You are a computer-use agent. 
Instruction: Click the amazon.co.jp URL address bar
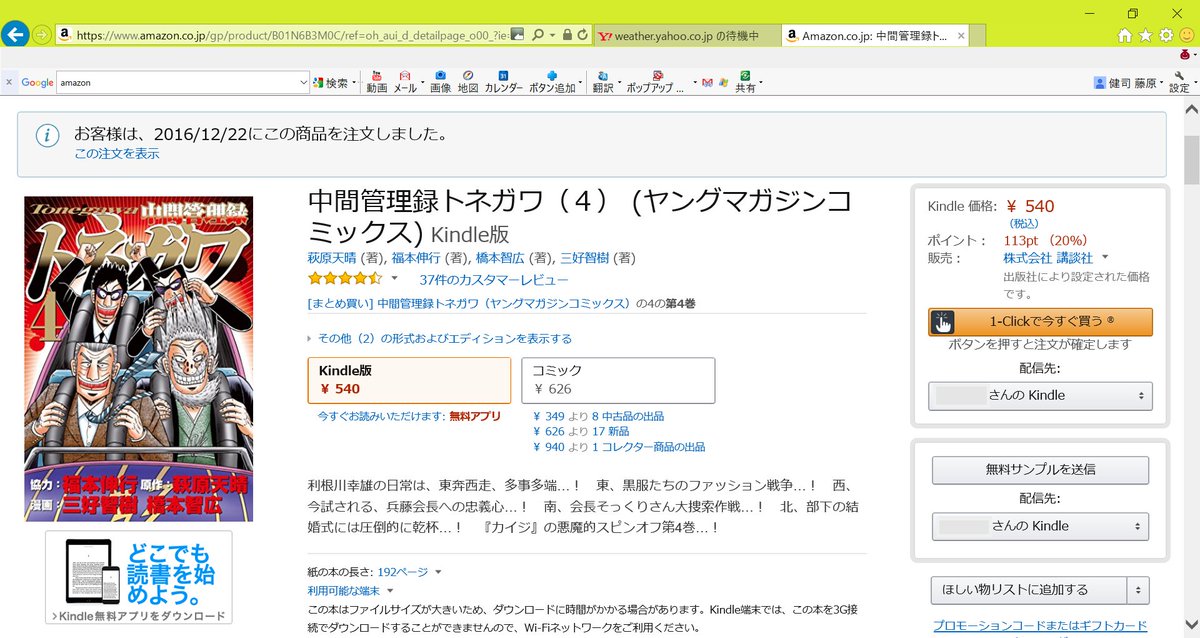(x=290, y=35)
